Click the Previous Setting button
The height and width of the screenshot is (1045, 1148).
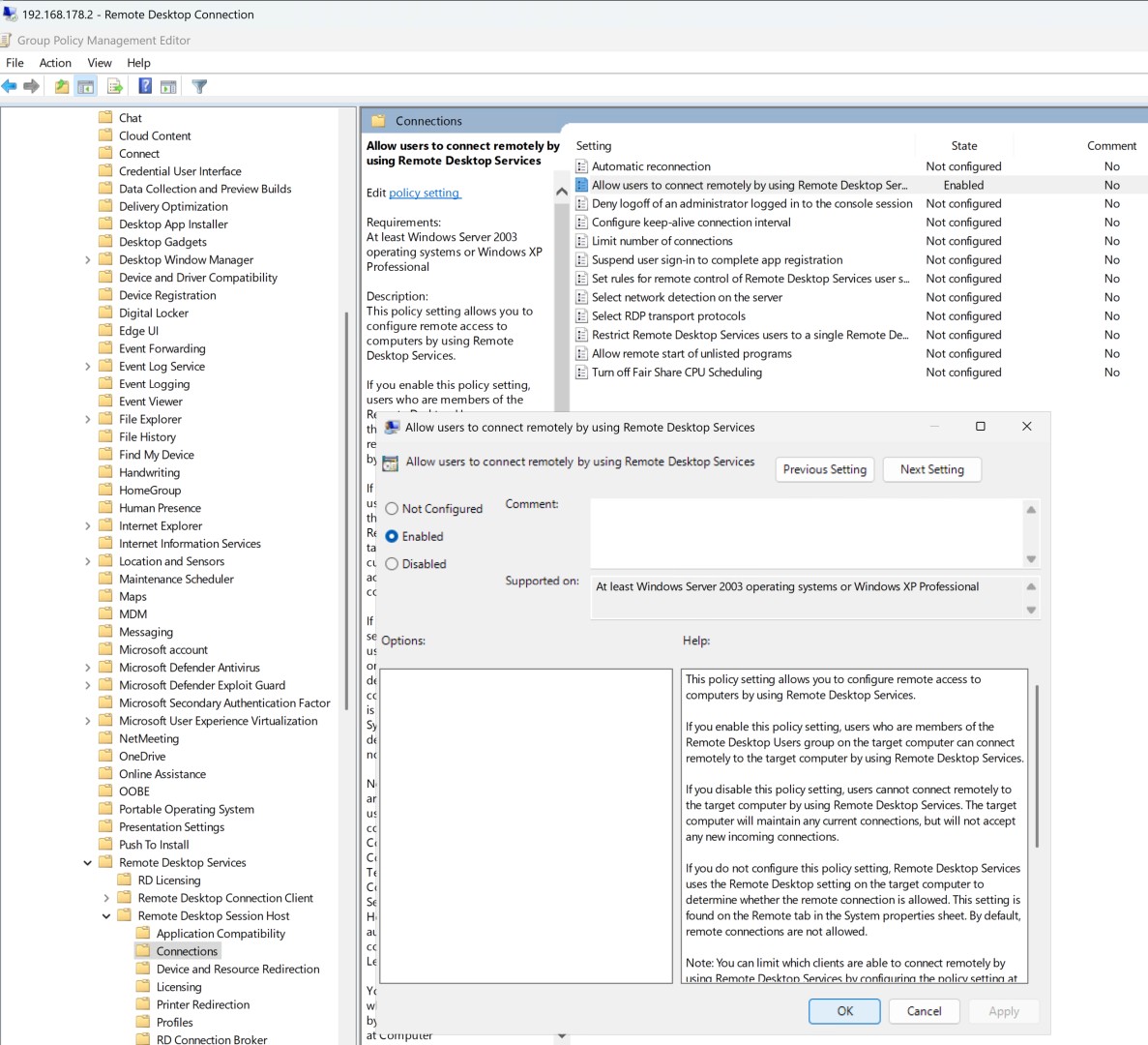click(x=824, y=469)
